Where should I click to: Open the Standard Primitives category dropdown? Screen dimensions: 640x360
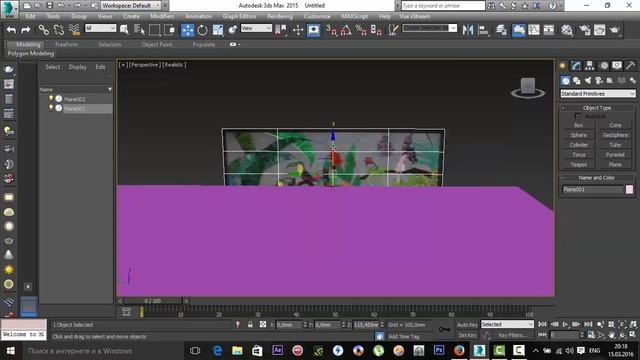coord(598,94)
